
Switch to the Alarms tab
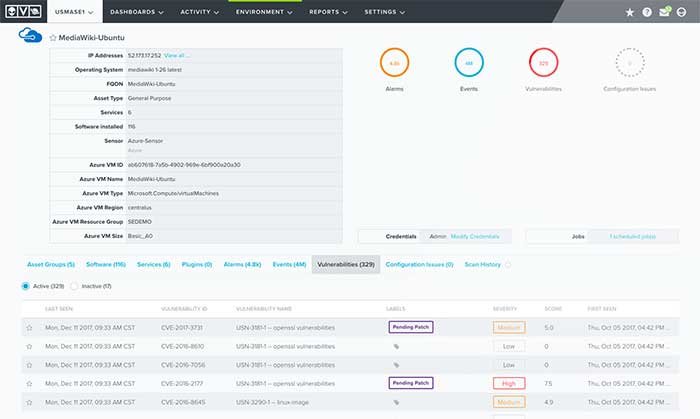point(242,264)
